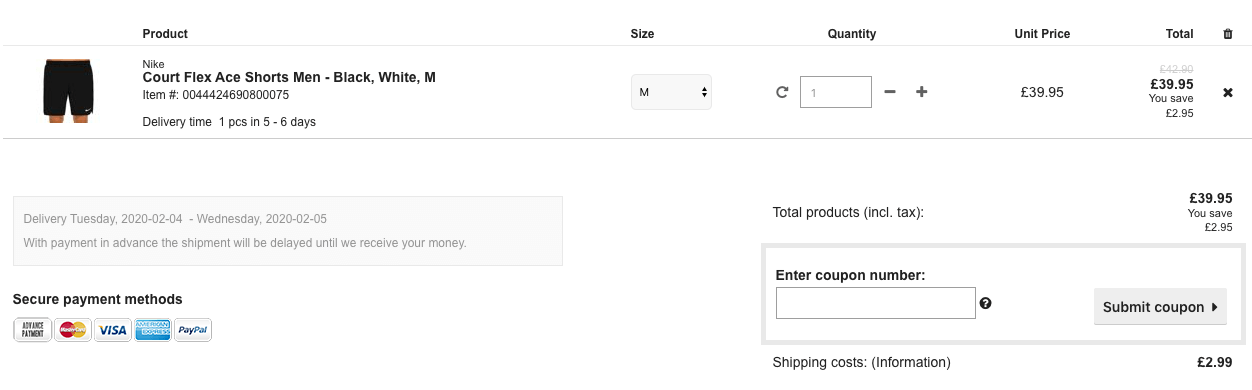
Task: Increase quantity with the plus icon
Action: click(x=922, y=92)
